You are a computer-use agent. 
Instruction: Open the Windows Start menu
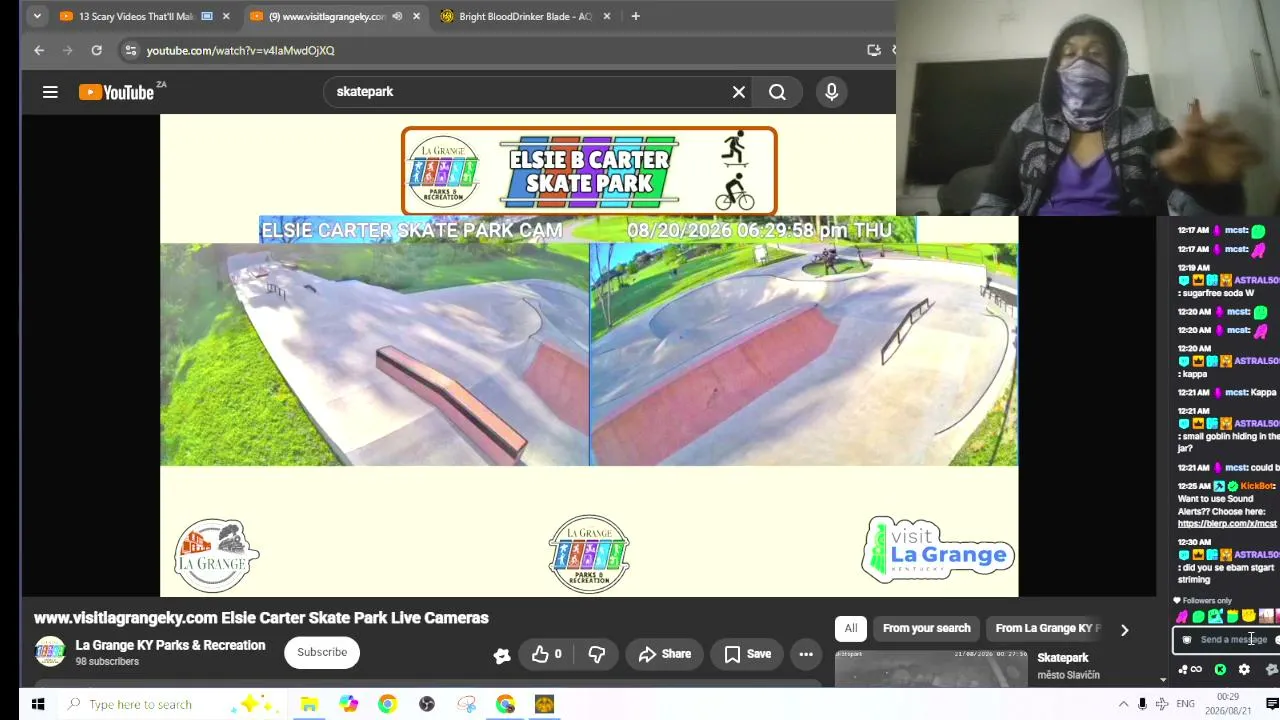tap(38, 704)
